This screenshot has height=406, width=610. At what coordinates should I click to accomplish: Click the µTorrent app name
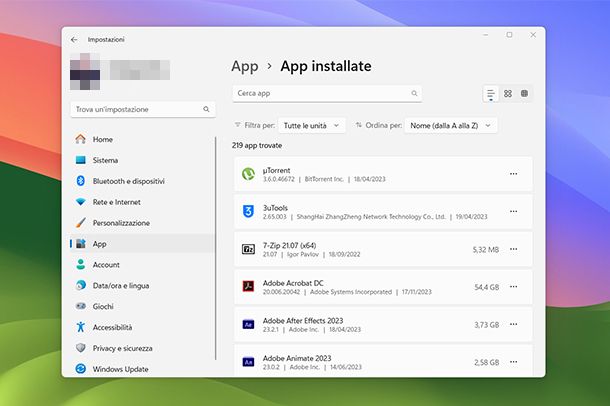[x=276, y=170]
